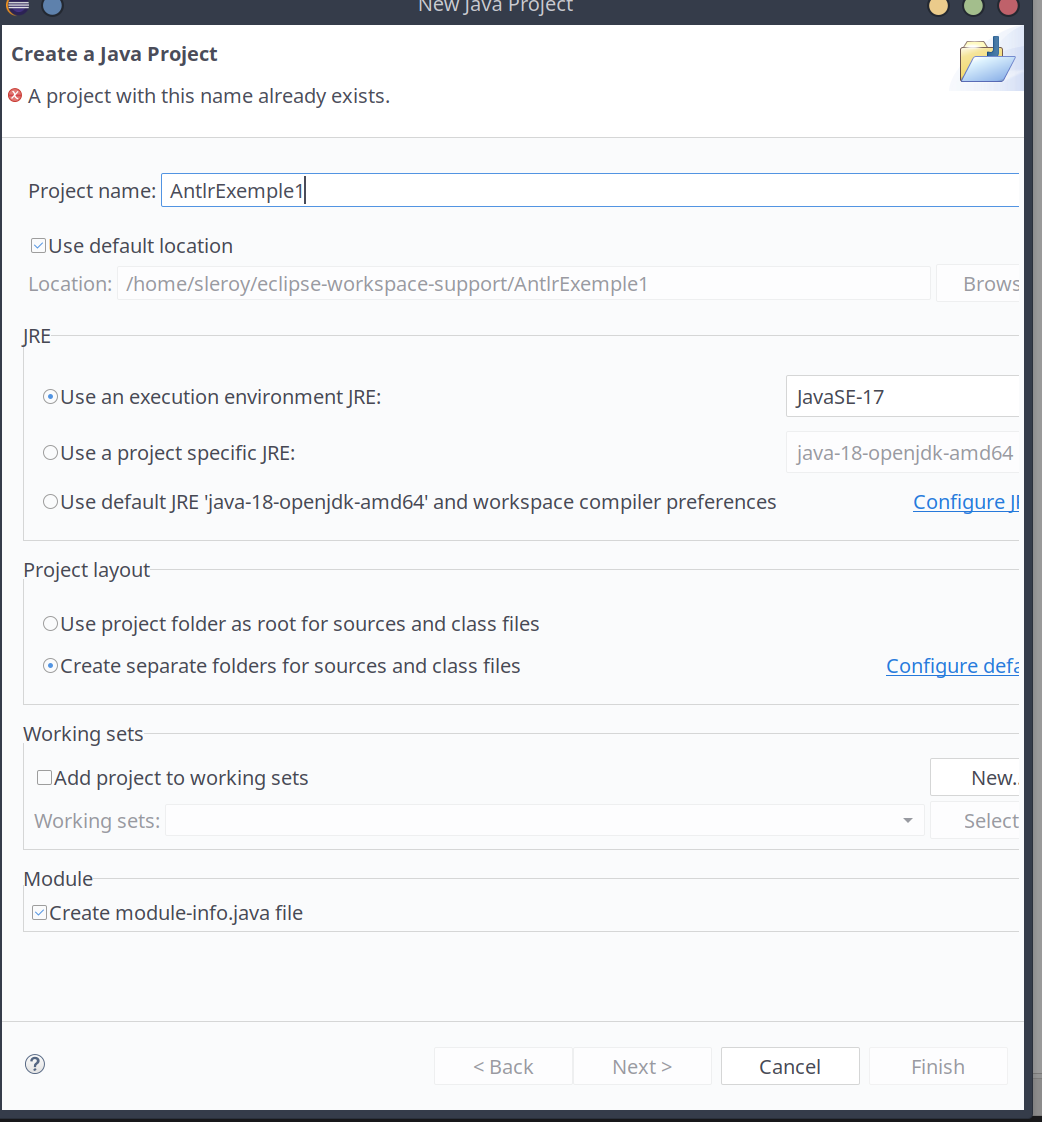The height and width of the screenshot is (1122, 1042).
Task: Uncheck the Use default location checkbox
Action: click(x=39, y=246)
